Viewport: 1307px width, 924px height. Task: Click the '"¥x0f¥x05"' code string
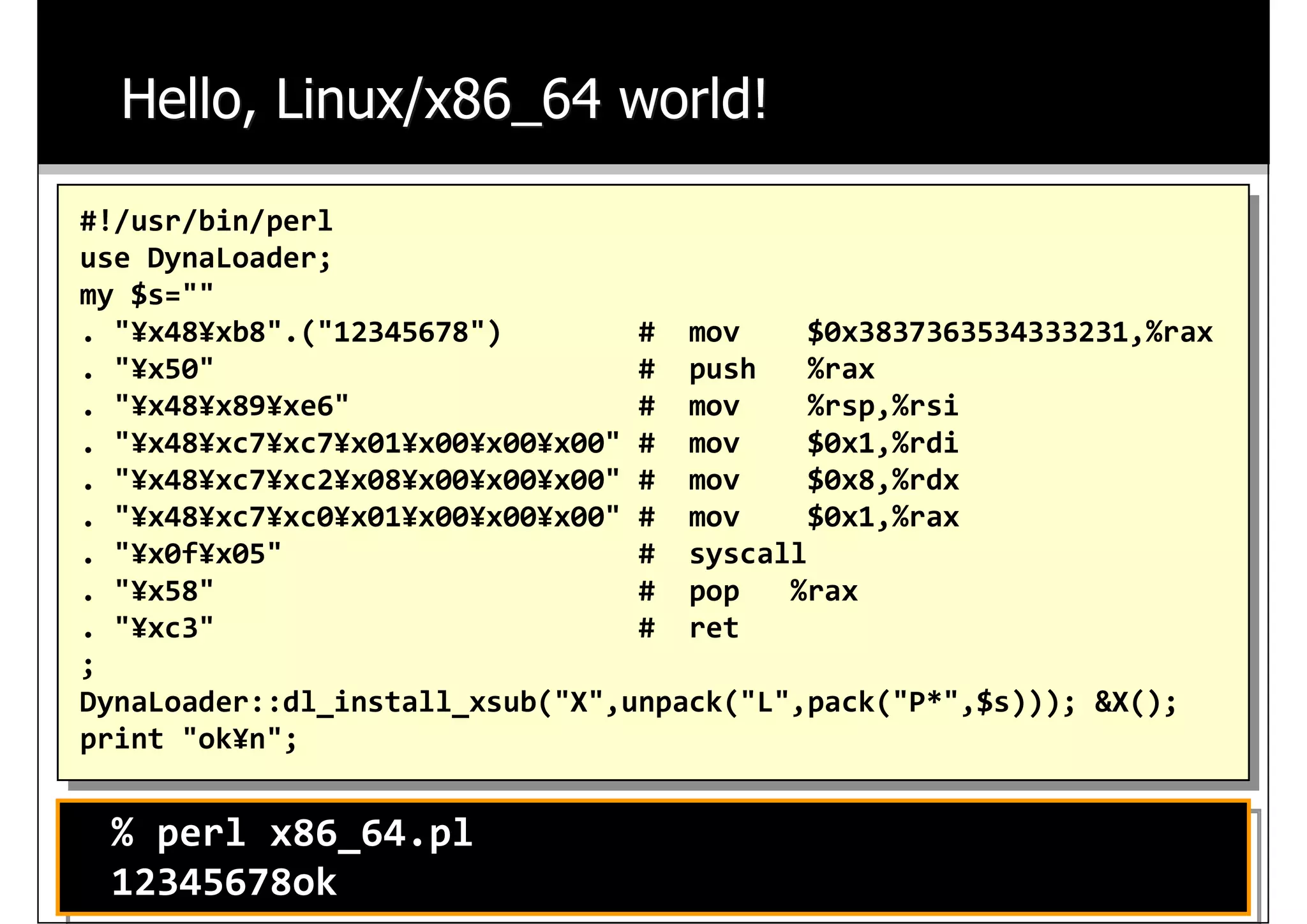tap(198, 555)
